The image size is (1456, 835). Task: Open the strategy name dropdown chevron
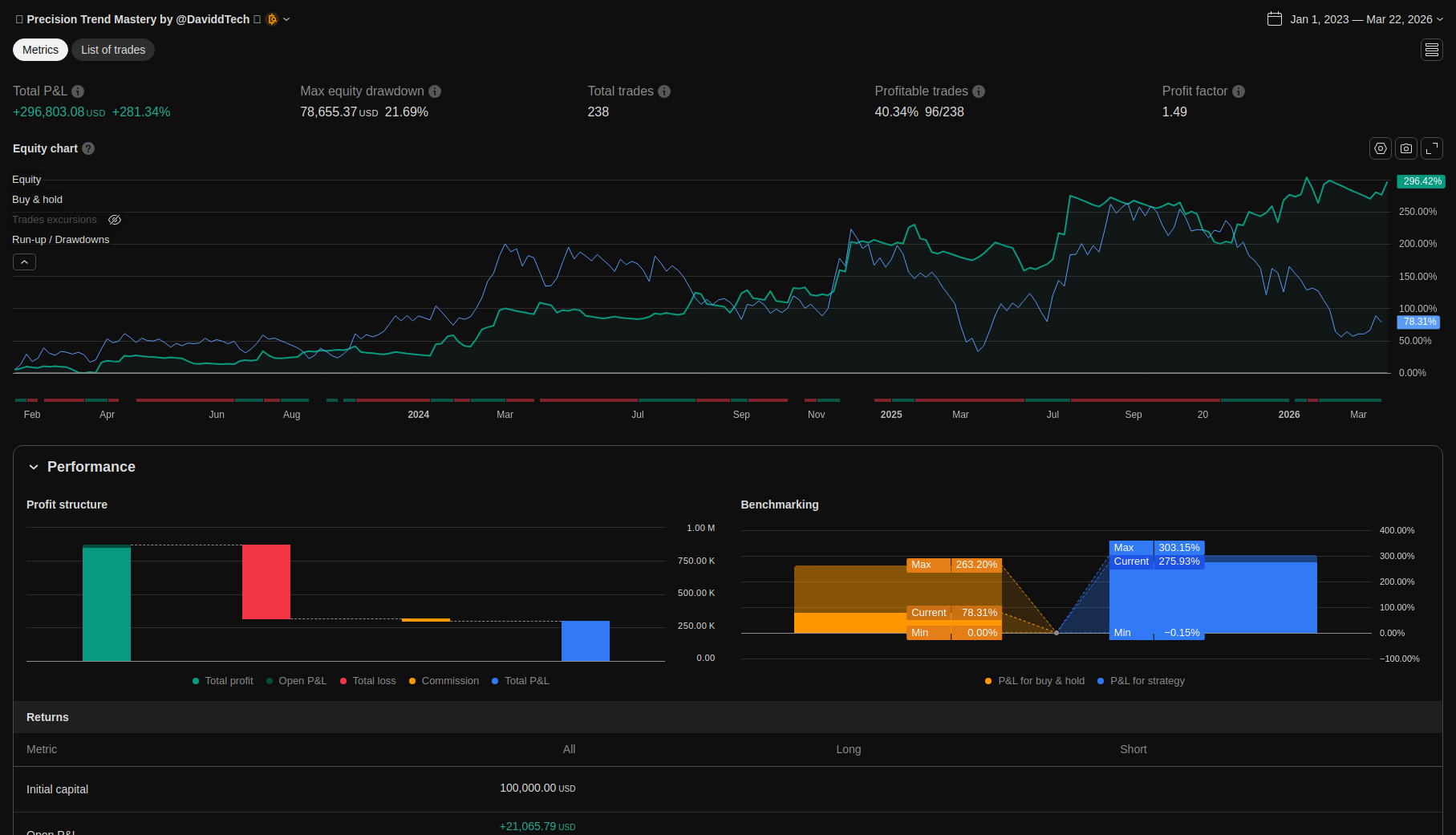point(286,19)
